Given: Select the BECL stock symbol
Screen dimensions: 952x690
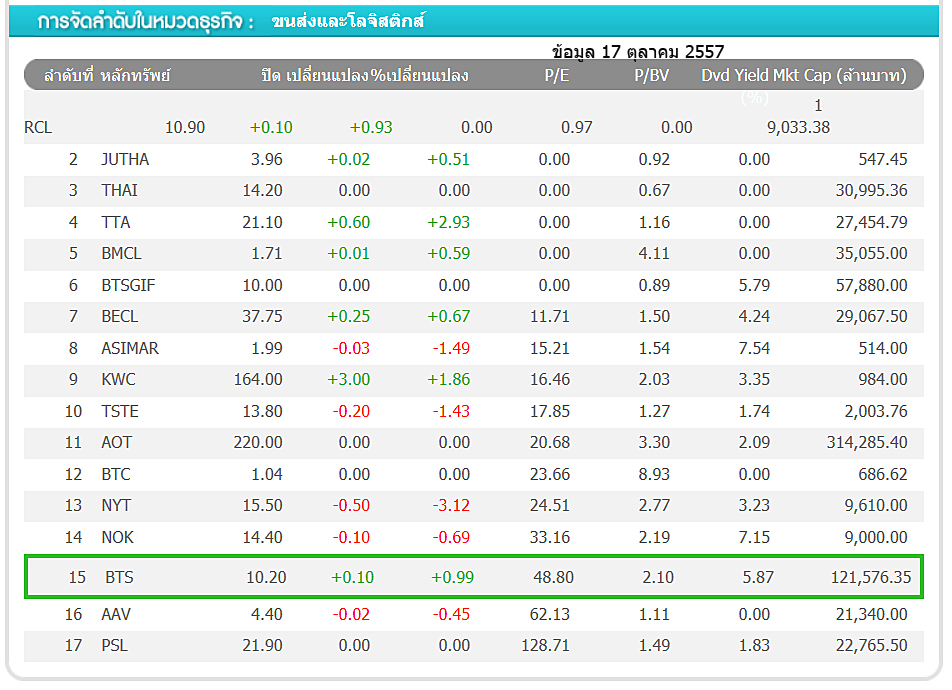Looking at the screenshot, I should [120, 317].
